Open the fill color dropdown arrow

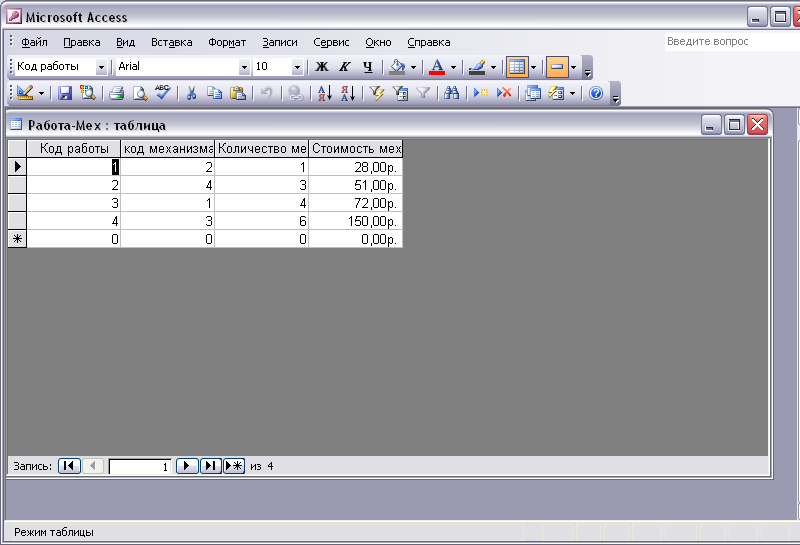(413, 67)
